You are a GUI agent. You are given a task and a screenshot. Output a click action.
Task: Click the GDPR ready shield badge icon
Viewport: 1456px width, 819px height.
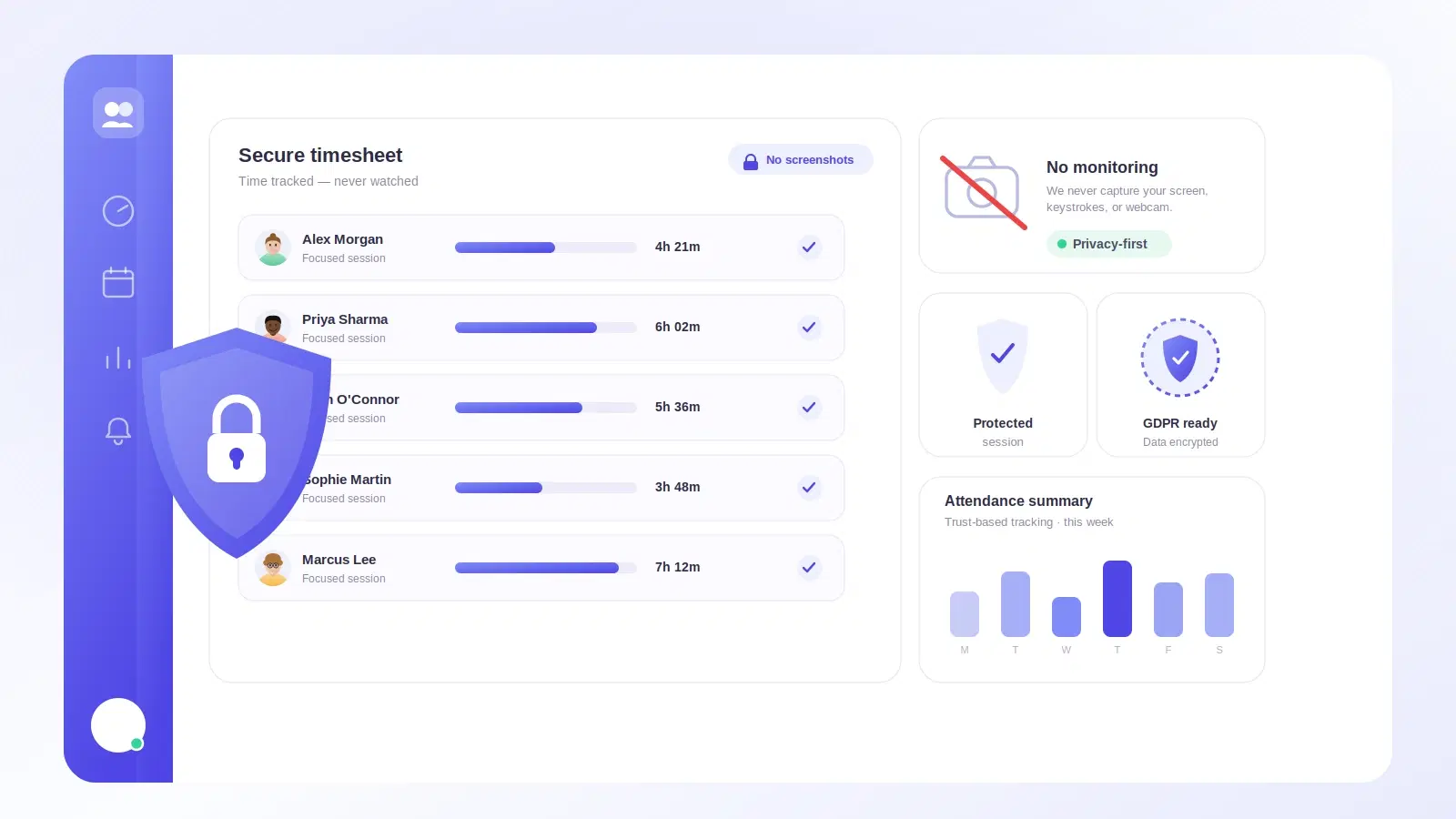pos(1180,358)
